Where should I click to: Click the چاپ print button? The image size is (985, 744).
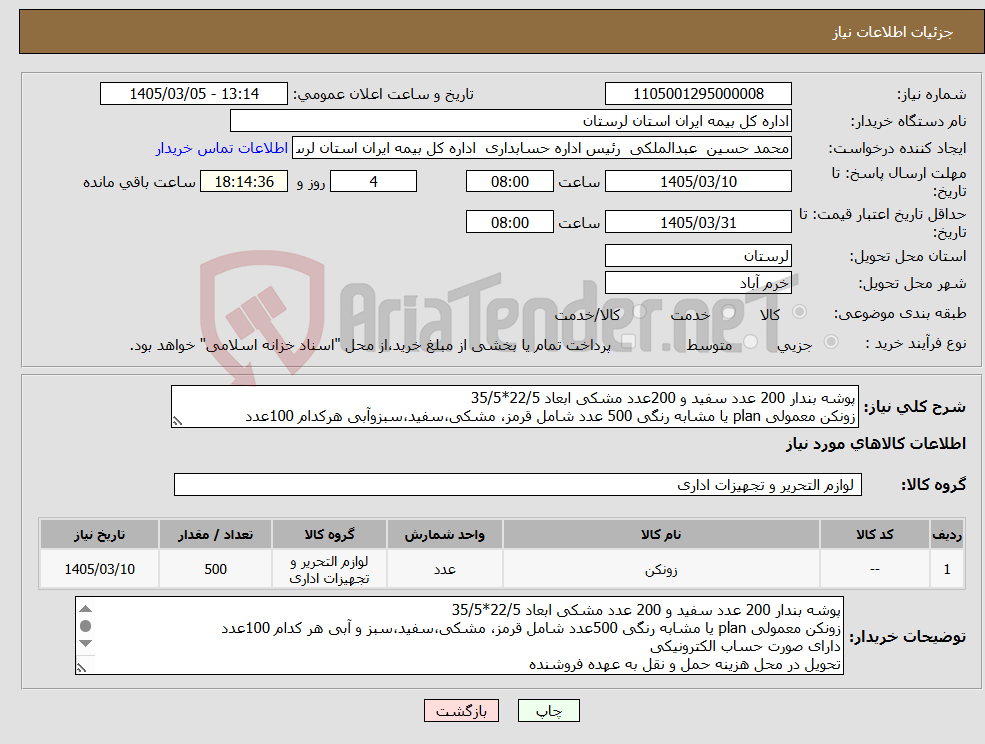[x=548, y=711]
